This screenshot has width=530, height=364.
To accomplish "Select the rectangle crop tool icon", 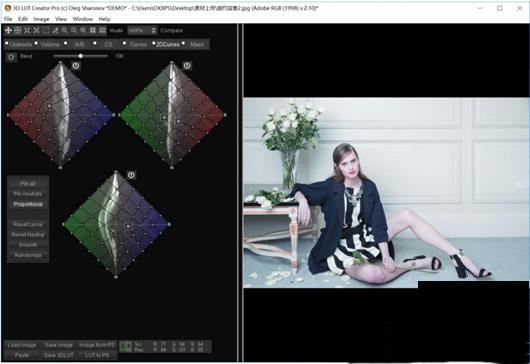I will [46, 30].
